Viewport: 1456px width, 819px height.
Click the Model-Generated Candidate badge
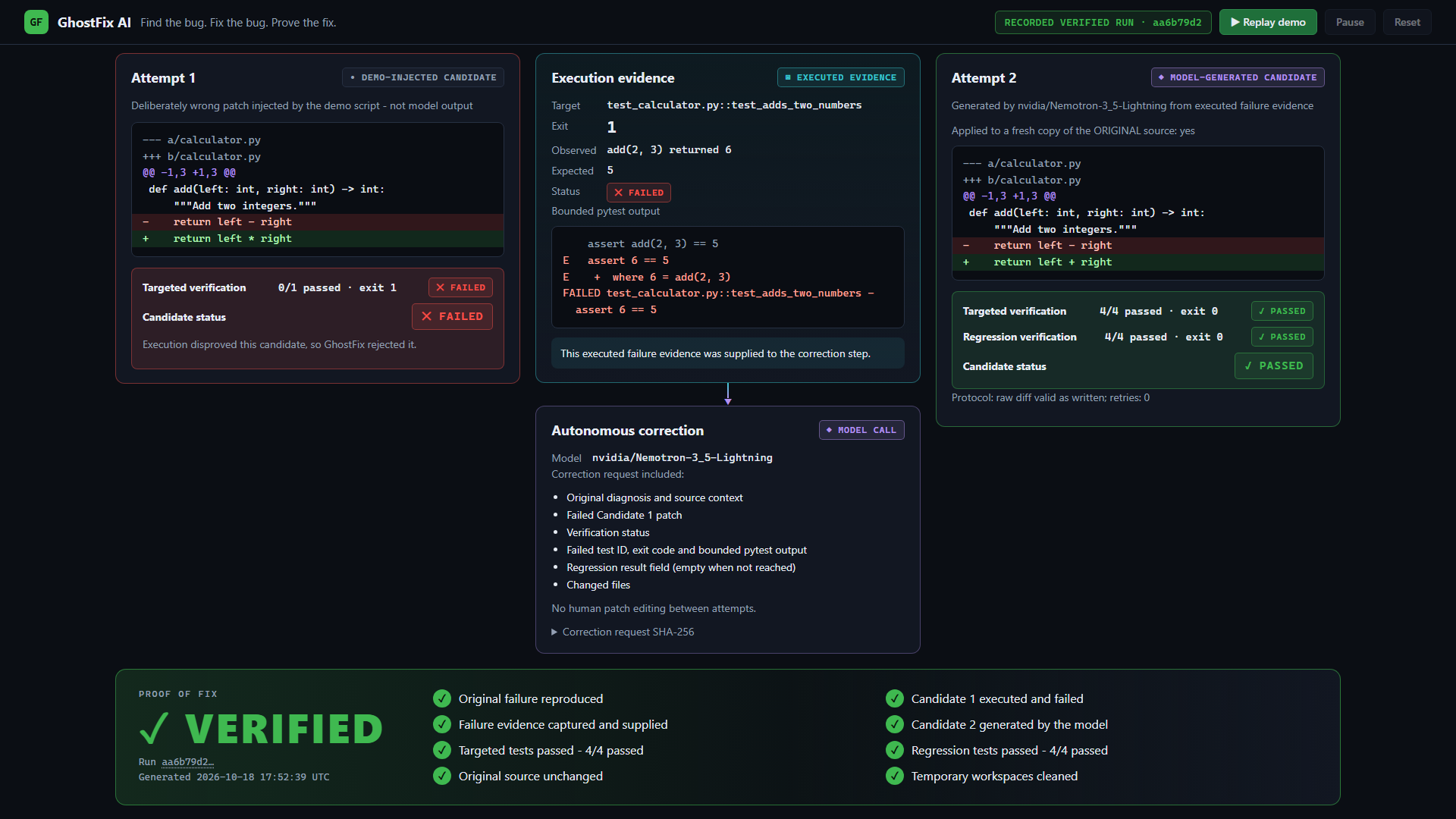(1238, 77)
